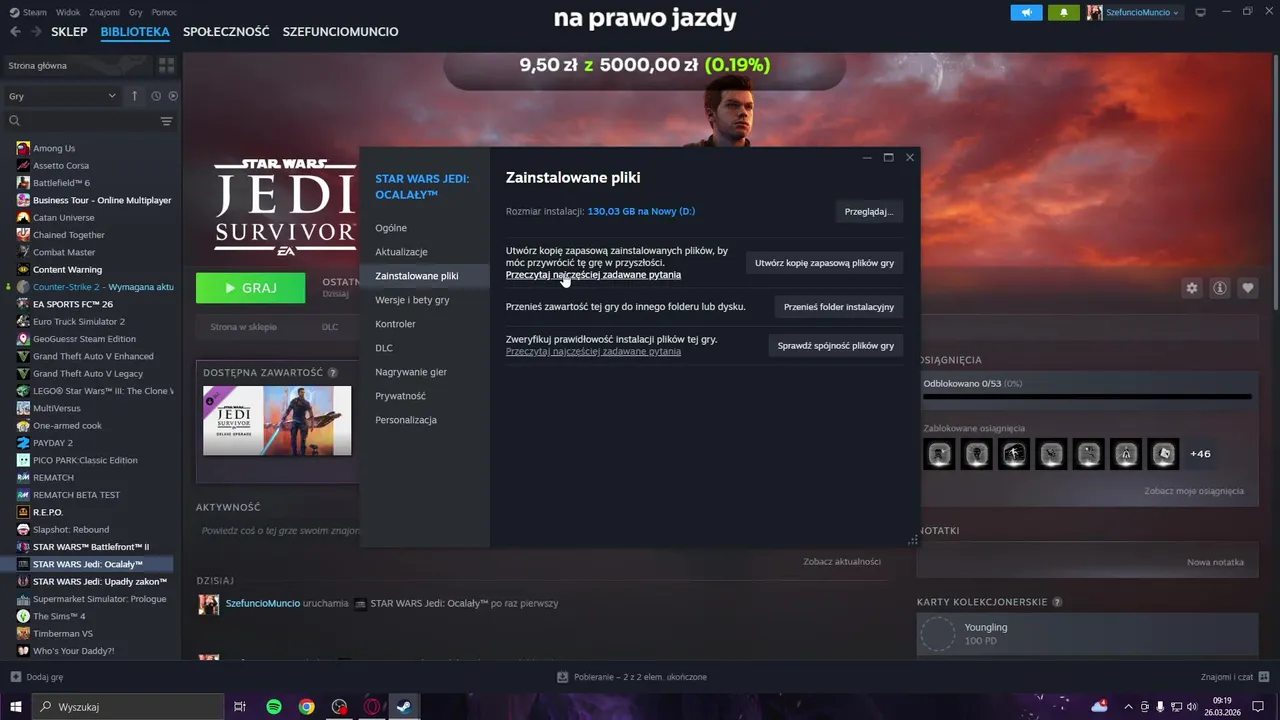Select Assetto Corsa game icon
Image resolution: width=1280 pixels, height=720 pixels.
pyautogui.click(x=23, y=165)
